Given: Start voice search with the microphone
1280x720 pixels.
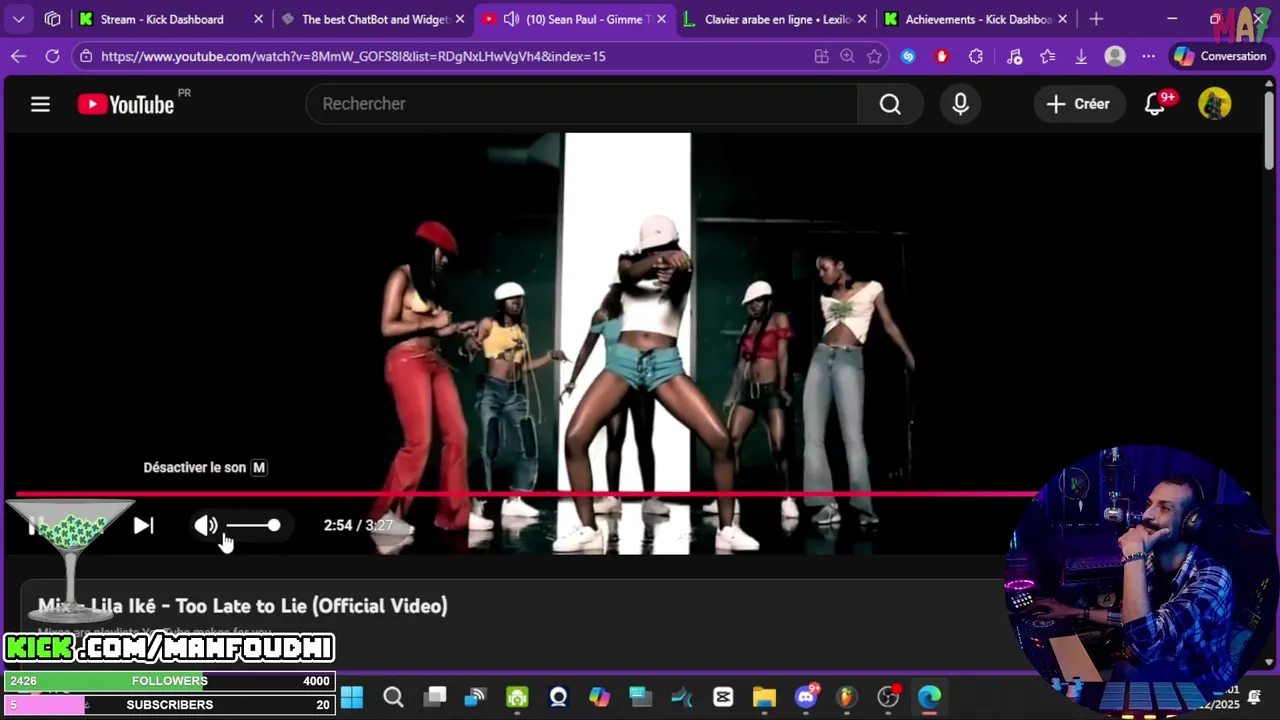Looking at the screenshot, I should 960,104.
